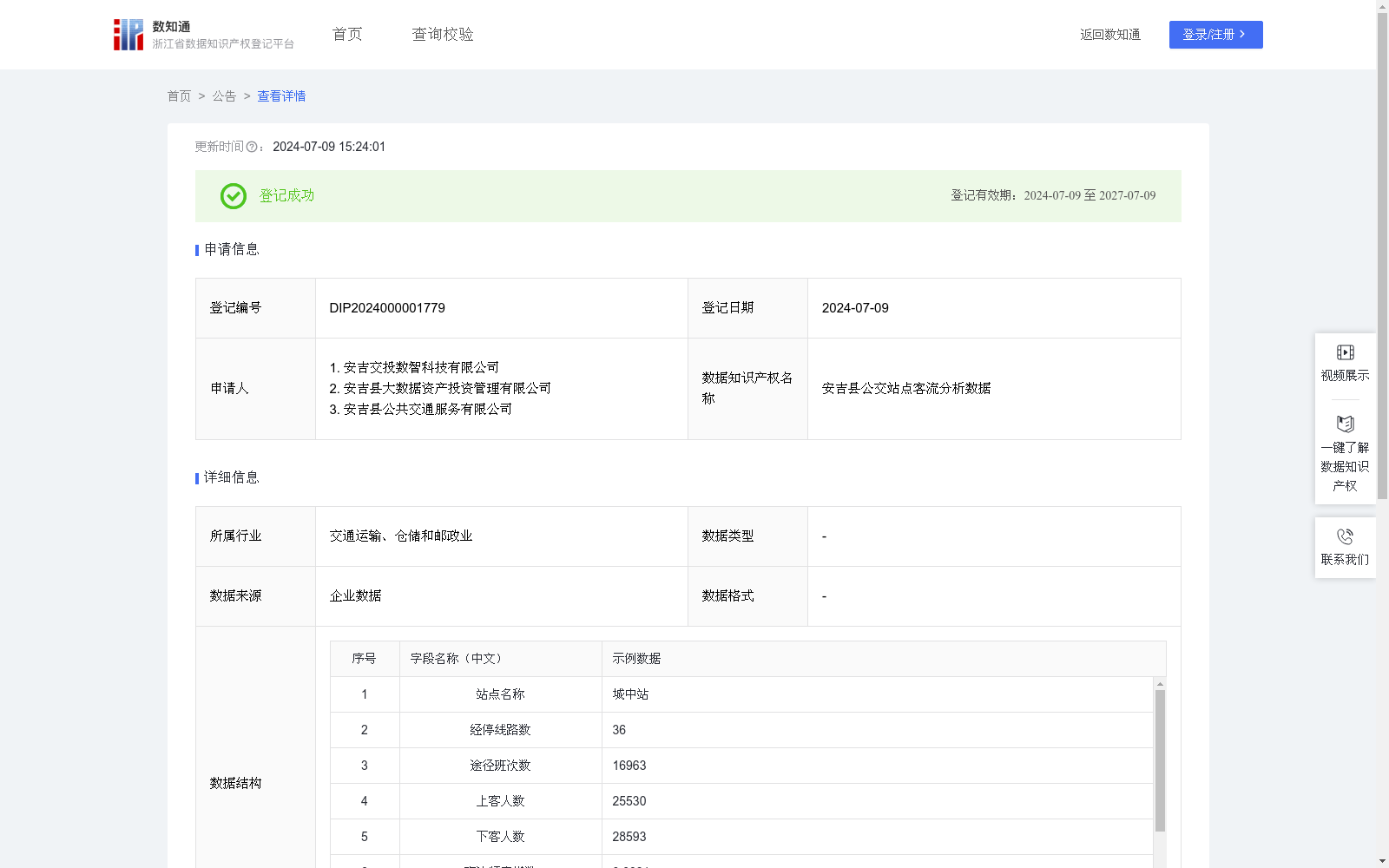This screenshot has width=1389, height=868.
Task: Click the 经停线路数 field cell
Action: click(500, 730)
